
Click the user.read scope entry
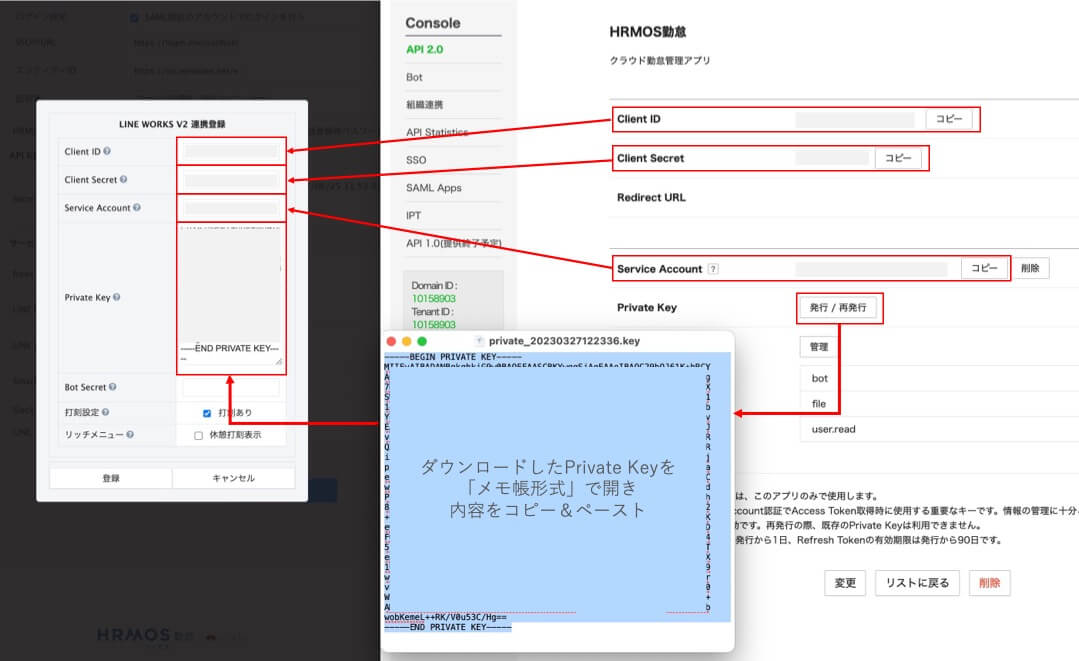pyautogui.click(x=833, y=429)
